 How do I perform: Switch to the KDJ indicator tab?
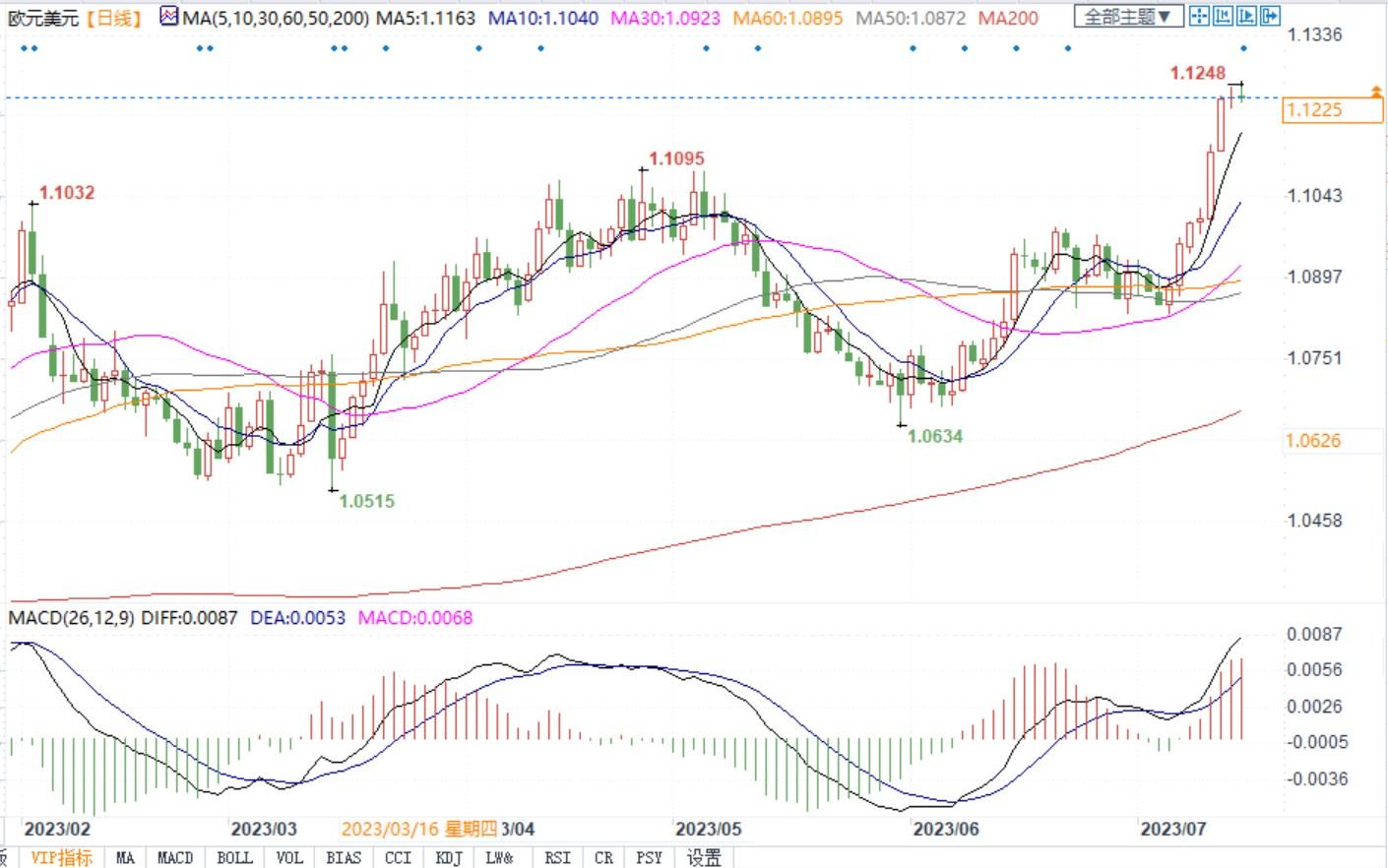pos(448,857)
